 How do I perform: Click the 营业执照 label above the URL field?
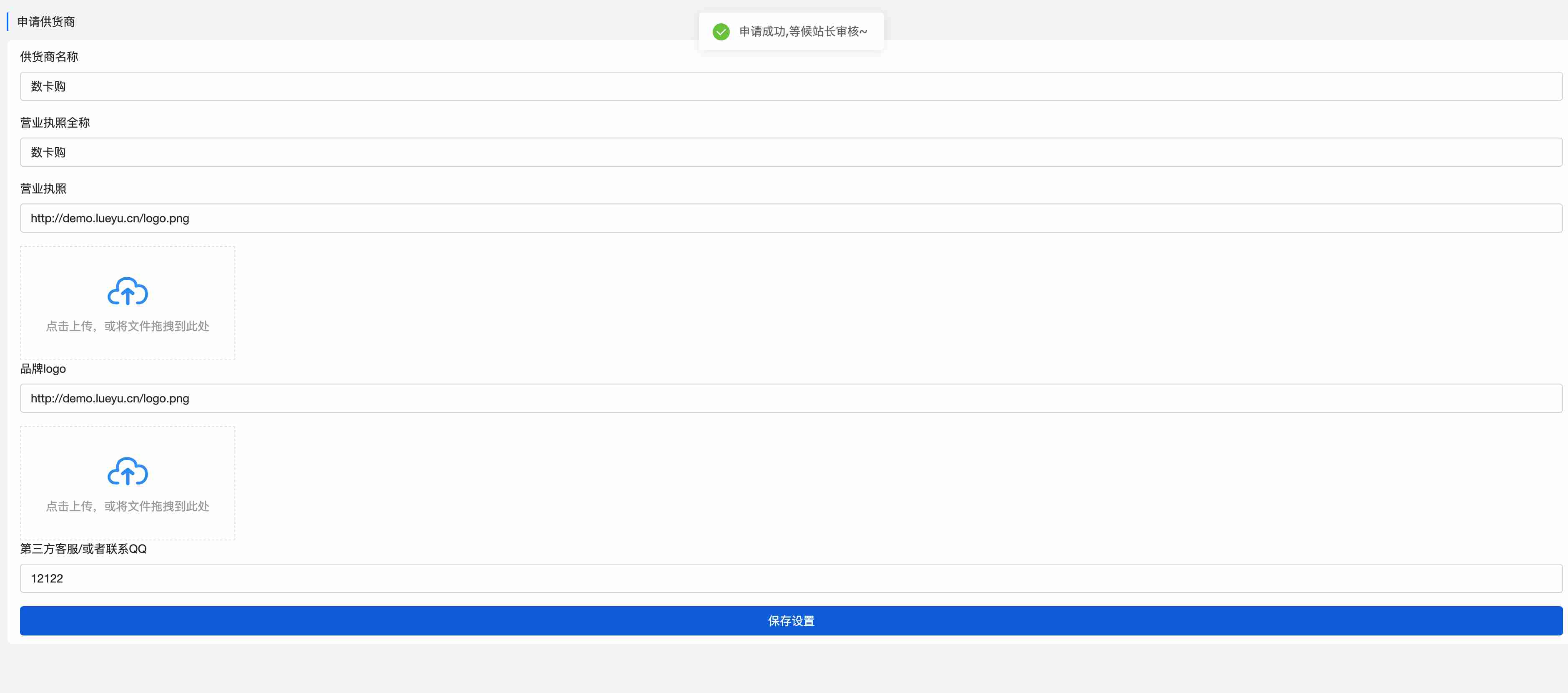[x=43, y=188]
